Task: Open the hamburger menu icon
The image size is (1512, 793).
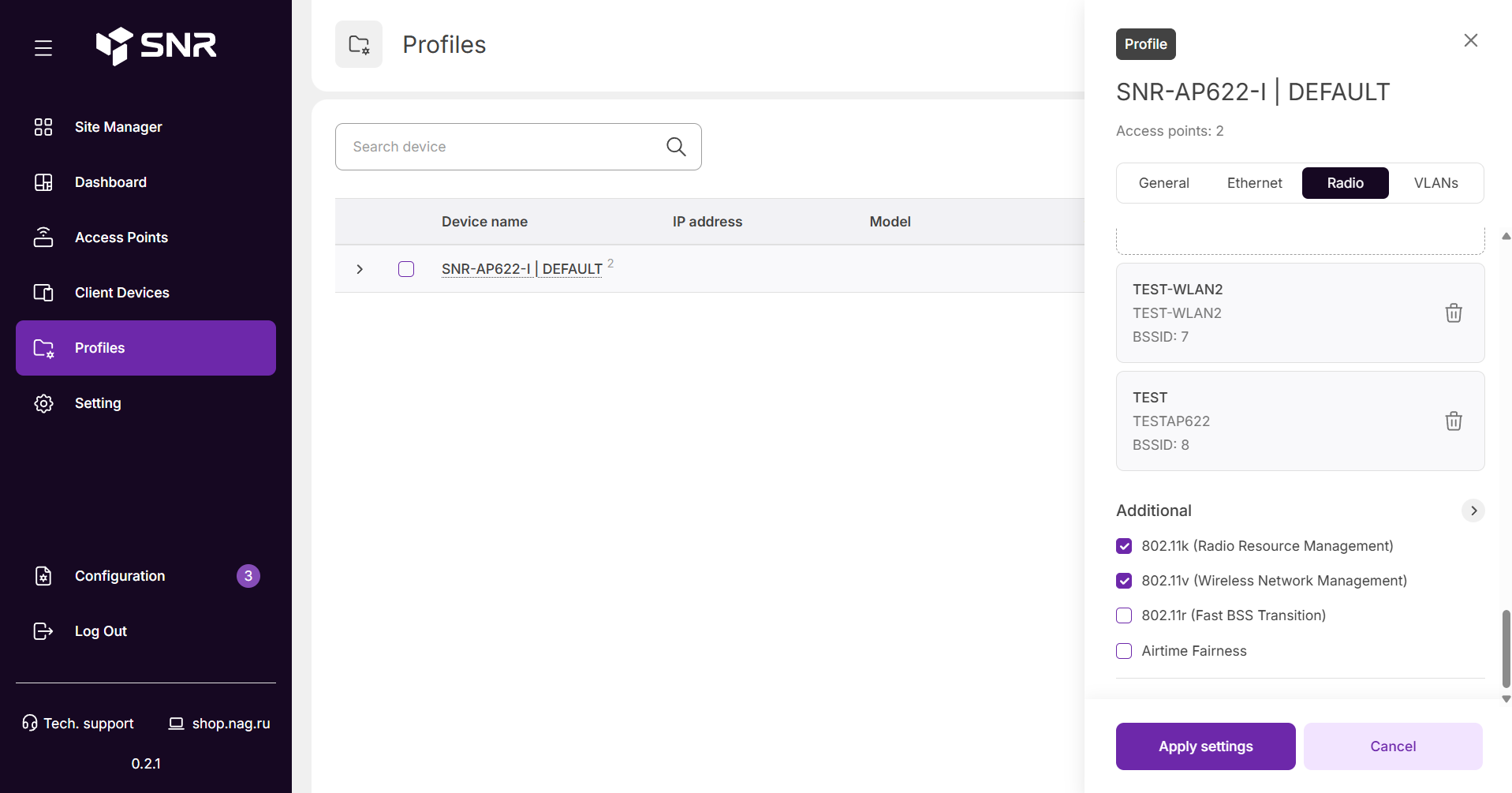Action: 43,48
